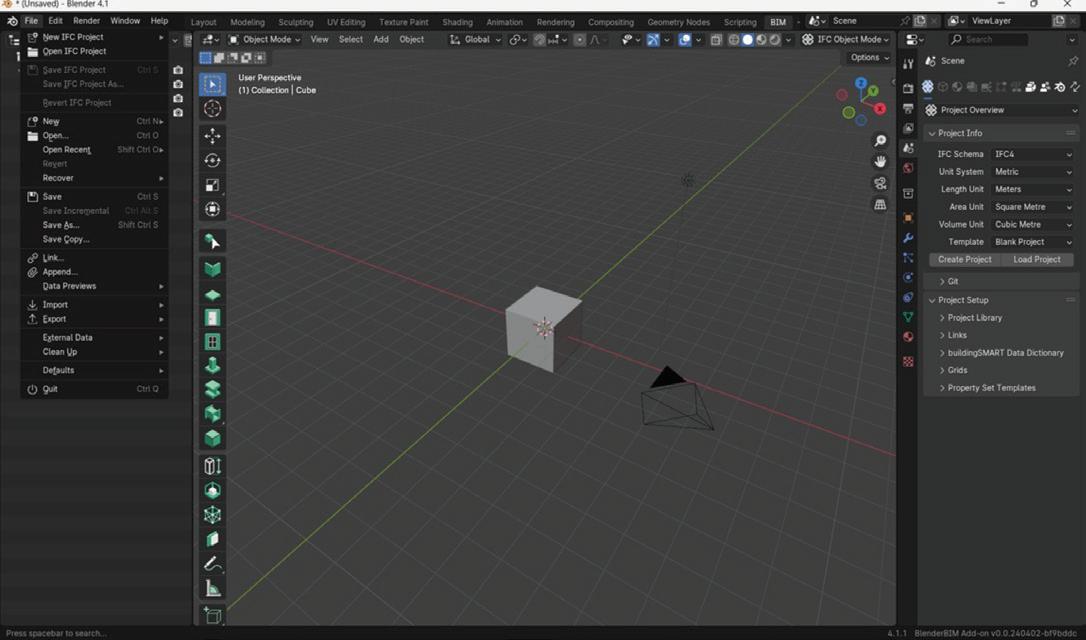Switch perspective/orthographic grid icon

coord(880,205)
